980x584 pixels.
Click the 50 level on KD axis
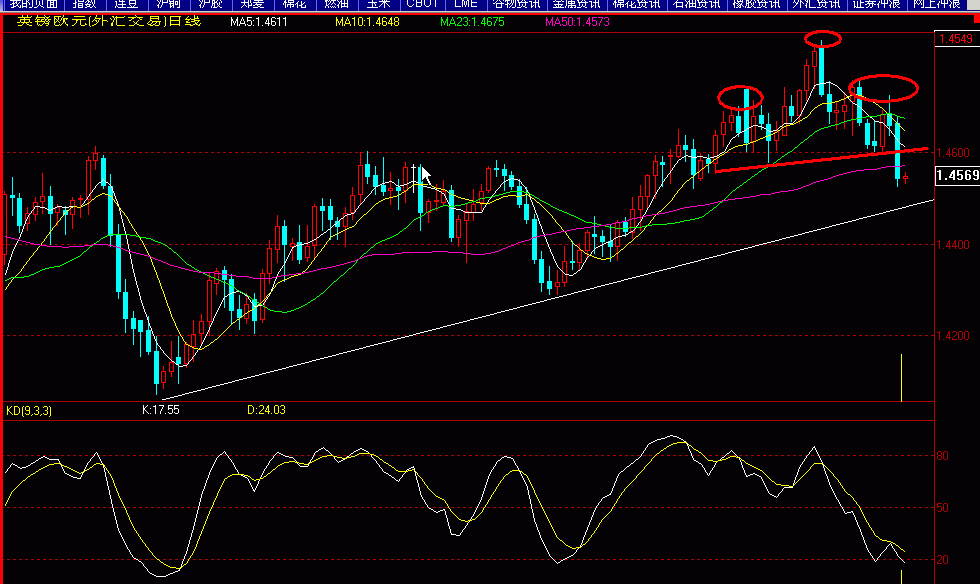coord(942,508)
